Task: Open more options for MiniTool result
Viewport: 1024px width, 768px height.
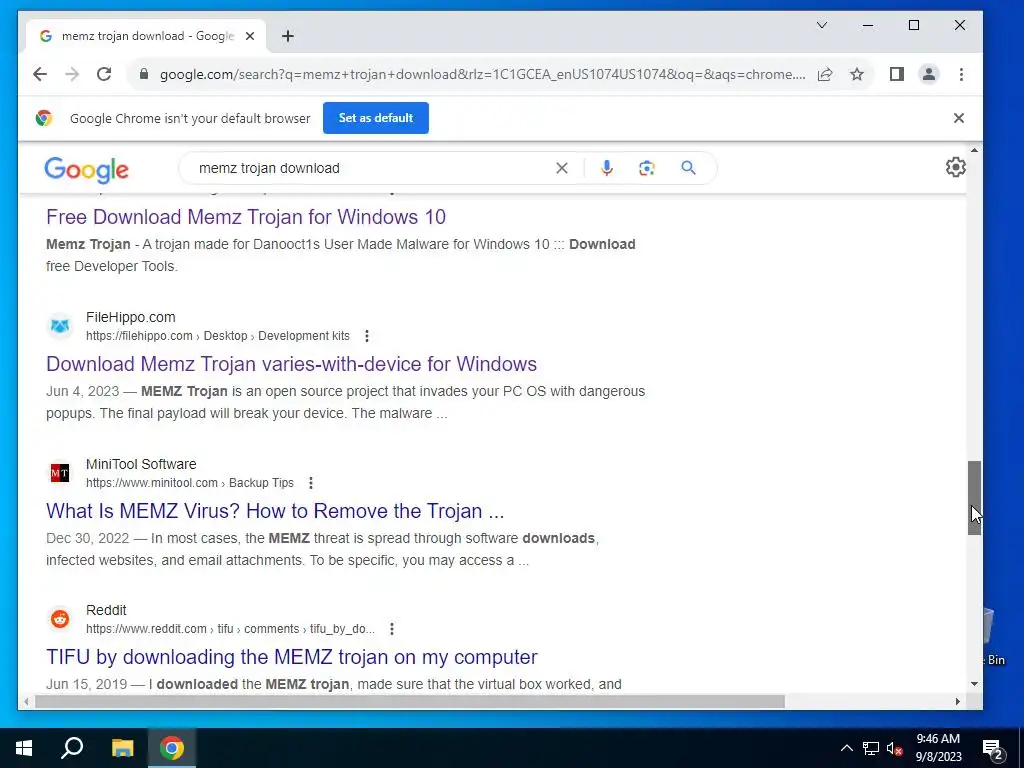Action: pyautogui.click(x=311, y=483)
